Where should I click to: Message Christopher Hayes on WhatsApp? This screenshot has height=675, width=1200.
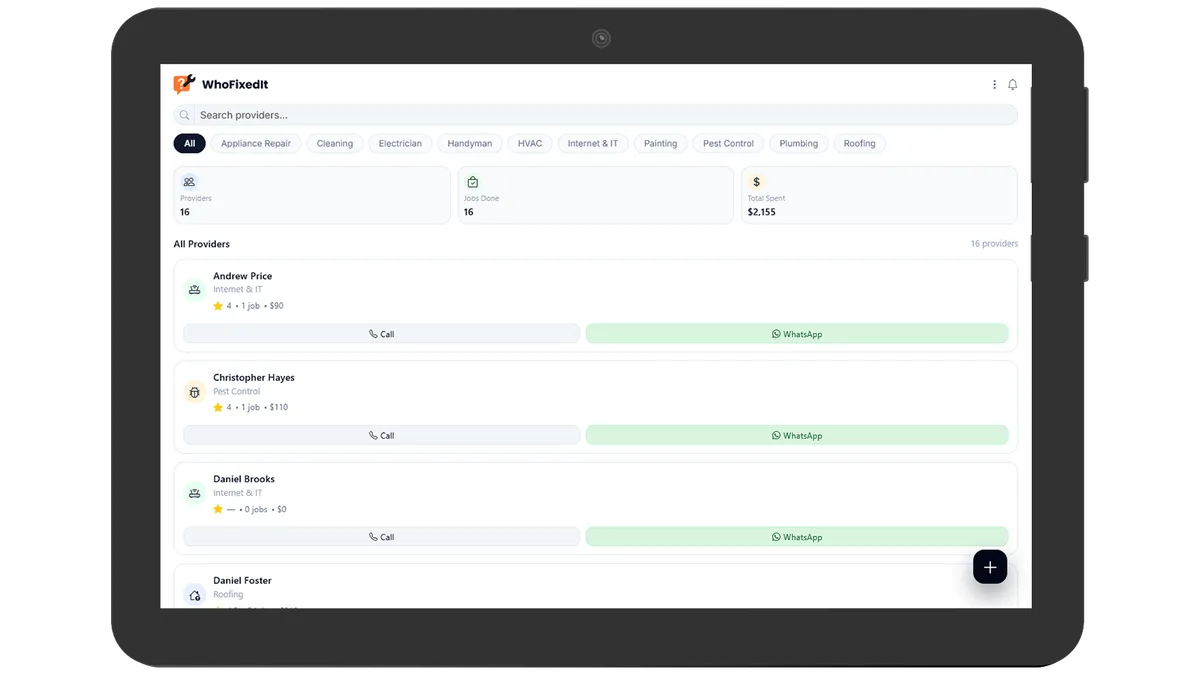(x=797, y=435)
